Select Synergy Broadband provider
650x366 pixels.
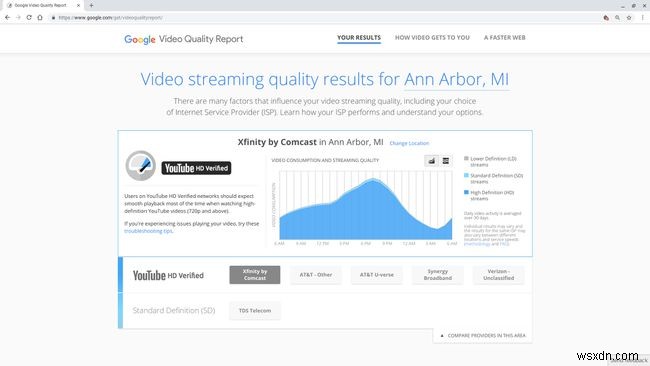(x=437, y=275)
